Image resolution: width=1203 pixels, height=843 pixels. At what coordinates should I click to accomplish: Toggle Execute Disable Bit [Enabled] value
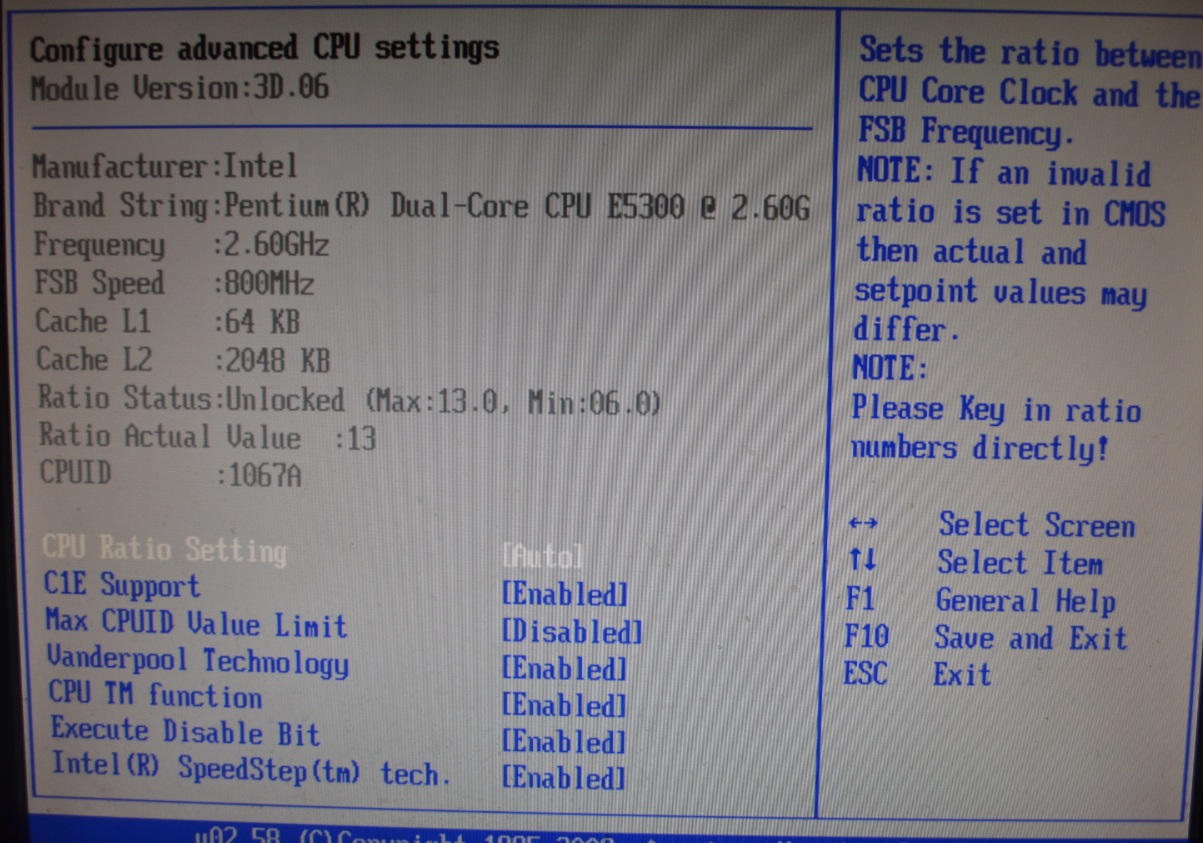click(x=564, y=742)
